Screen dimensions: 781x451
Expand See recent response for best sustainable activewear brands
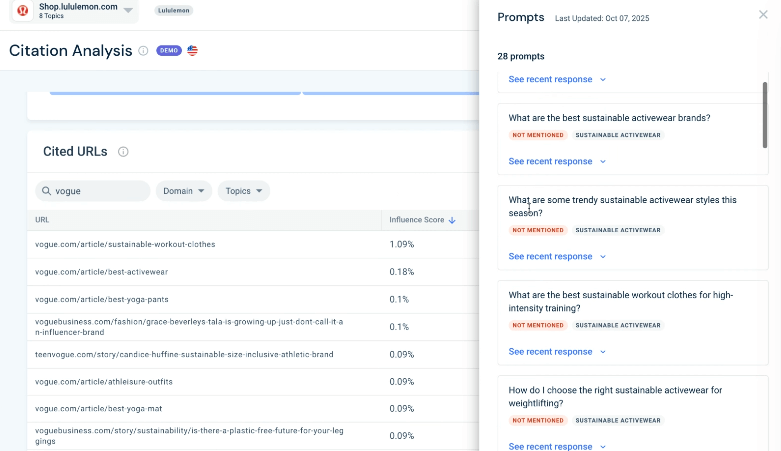[x=557, y=161]
